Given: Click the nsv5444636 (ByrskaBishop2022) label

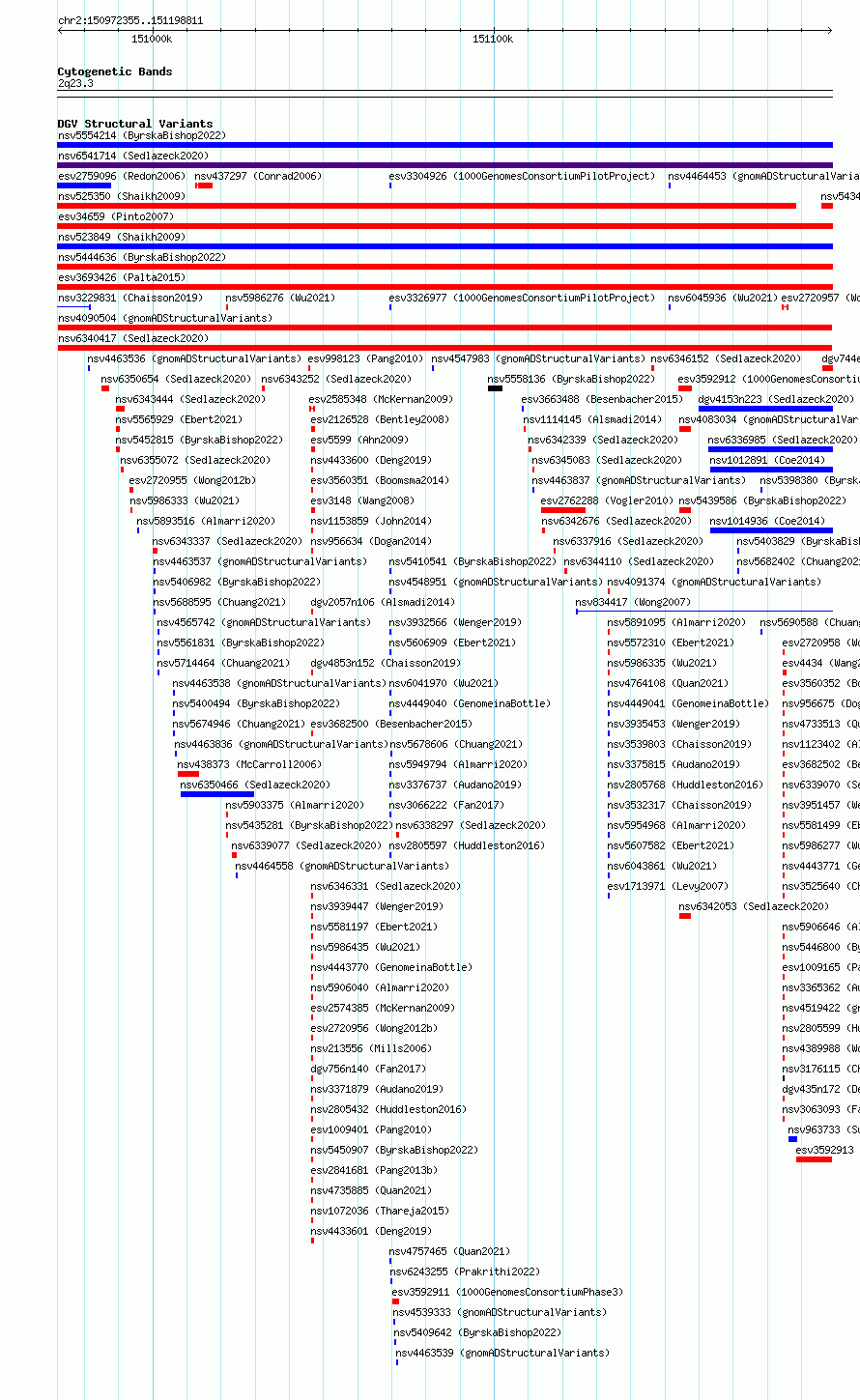Looking at the screenshot, I should (x=141, y=258).
